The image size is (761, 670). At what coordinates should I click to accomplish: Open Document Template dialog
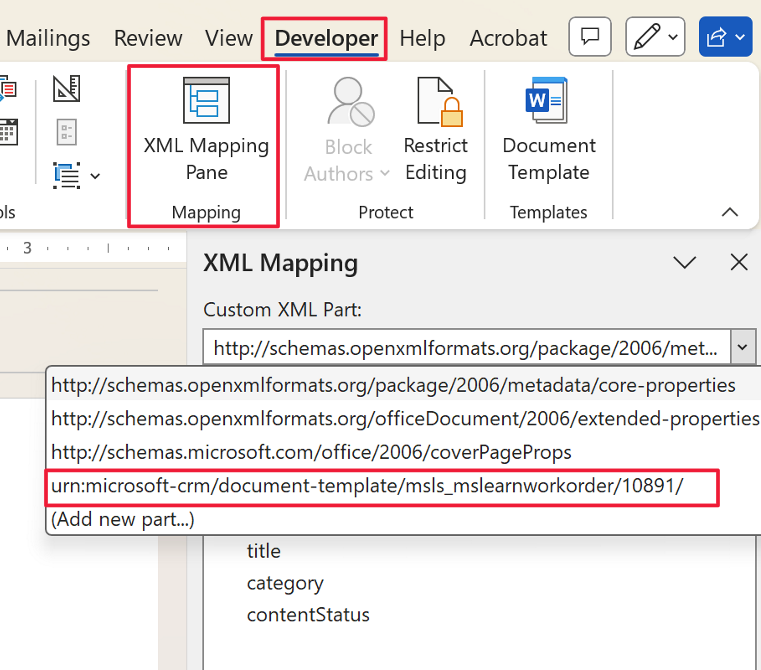click(x=548, y=130)
